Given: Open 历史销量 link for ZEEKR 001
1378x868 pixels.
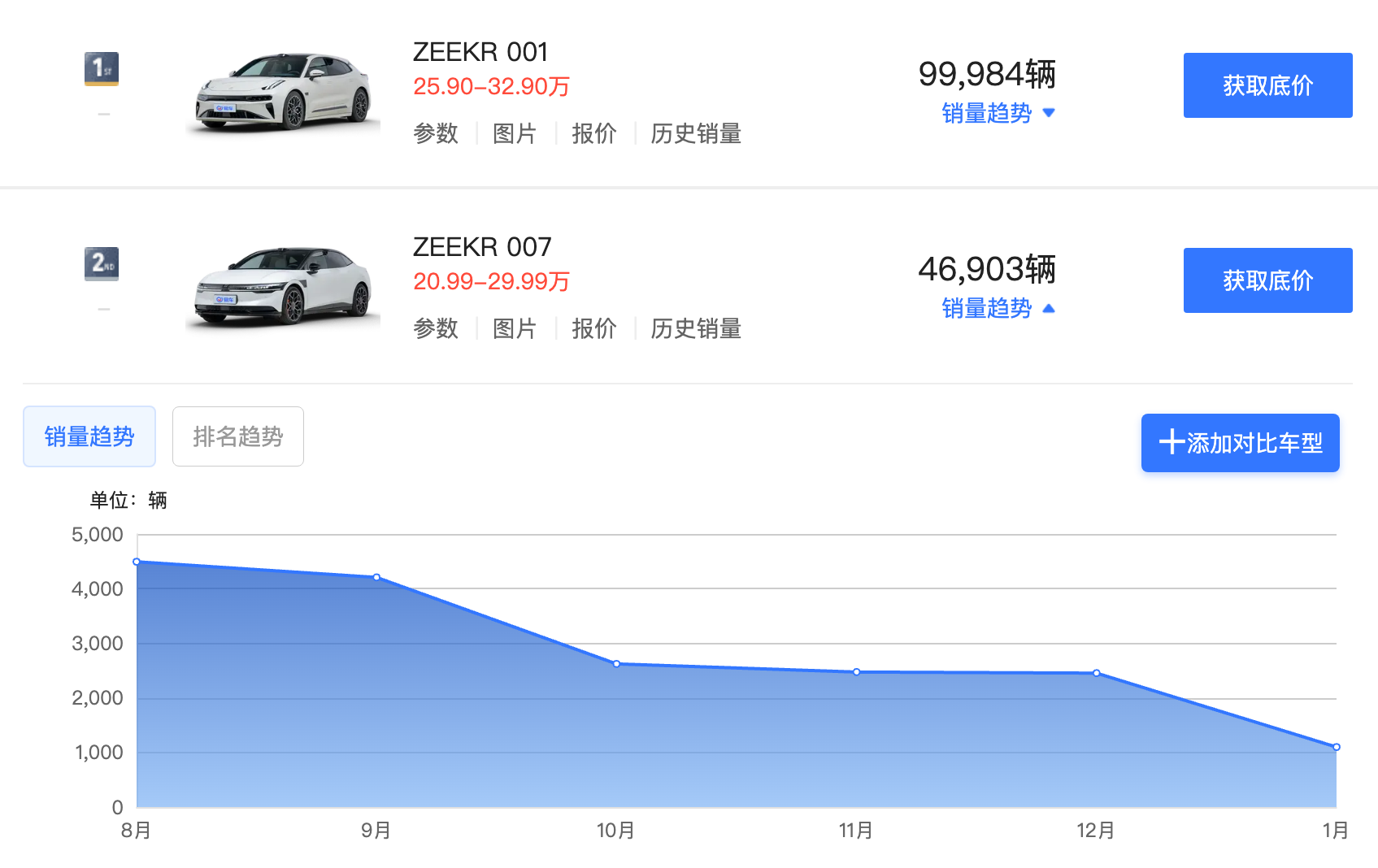Looking at the screenshot, I should tap(696, 133).
